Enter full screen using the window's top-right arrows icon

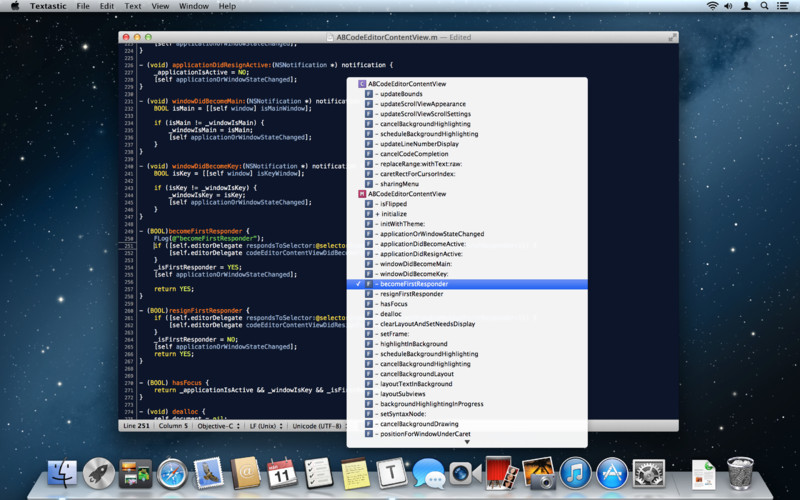tap(671, 37)
